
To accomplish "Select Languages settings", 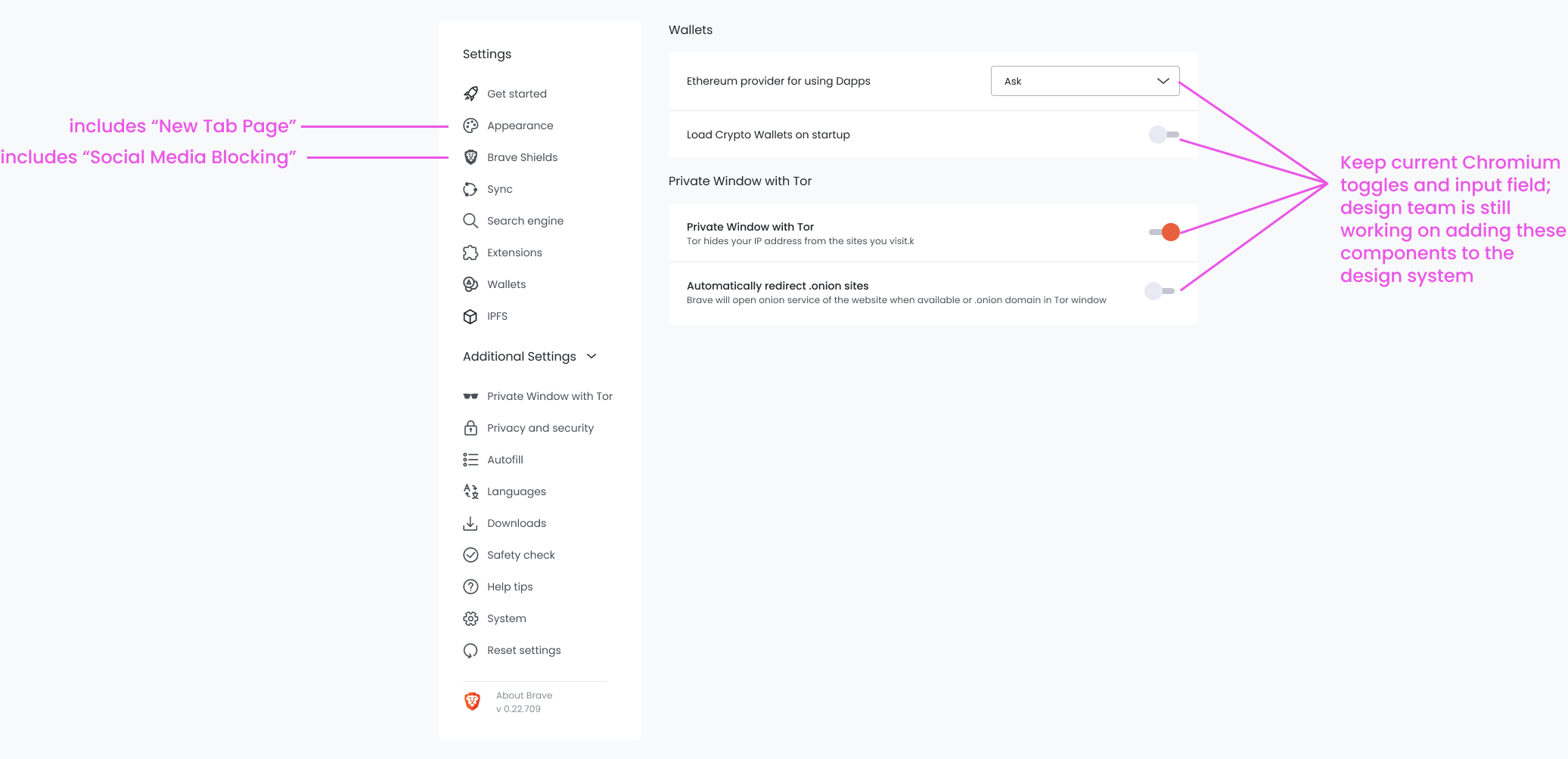I will point(516,491).
